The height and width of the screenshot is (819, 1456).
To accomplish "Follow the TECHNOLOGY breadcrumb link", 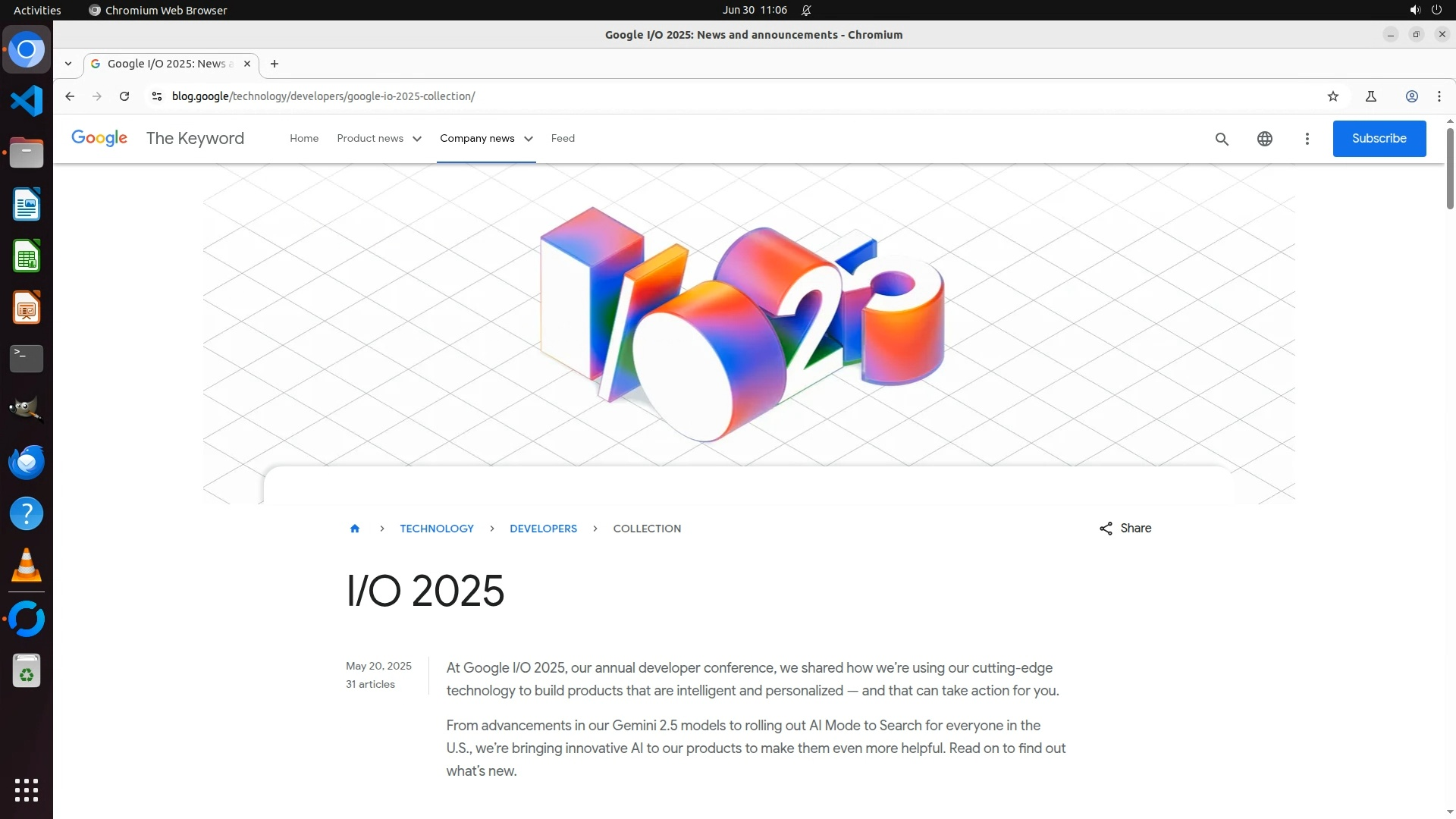I will coord(437,529).
